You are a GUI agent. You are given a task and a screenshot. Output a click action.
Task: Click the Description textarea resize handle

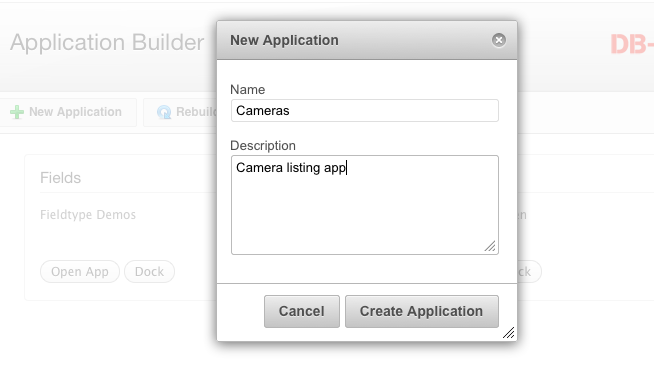coord(490,246)
